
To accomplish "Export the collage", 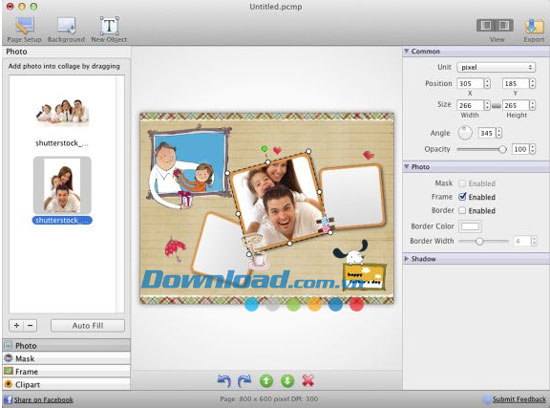I will tap(534, 30).
